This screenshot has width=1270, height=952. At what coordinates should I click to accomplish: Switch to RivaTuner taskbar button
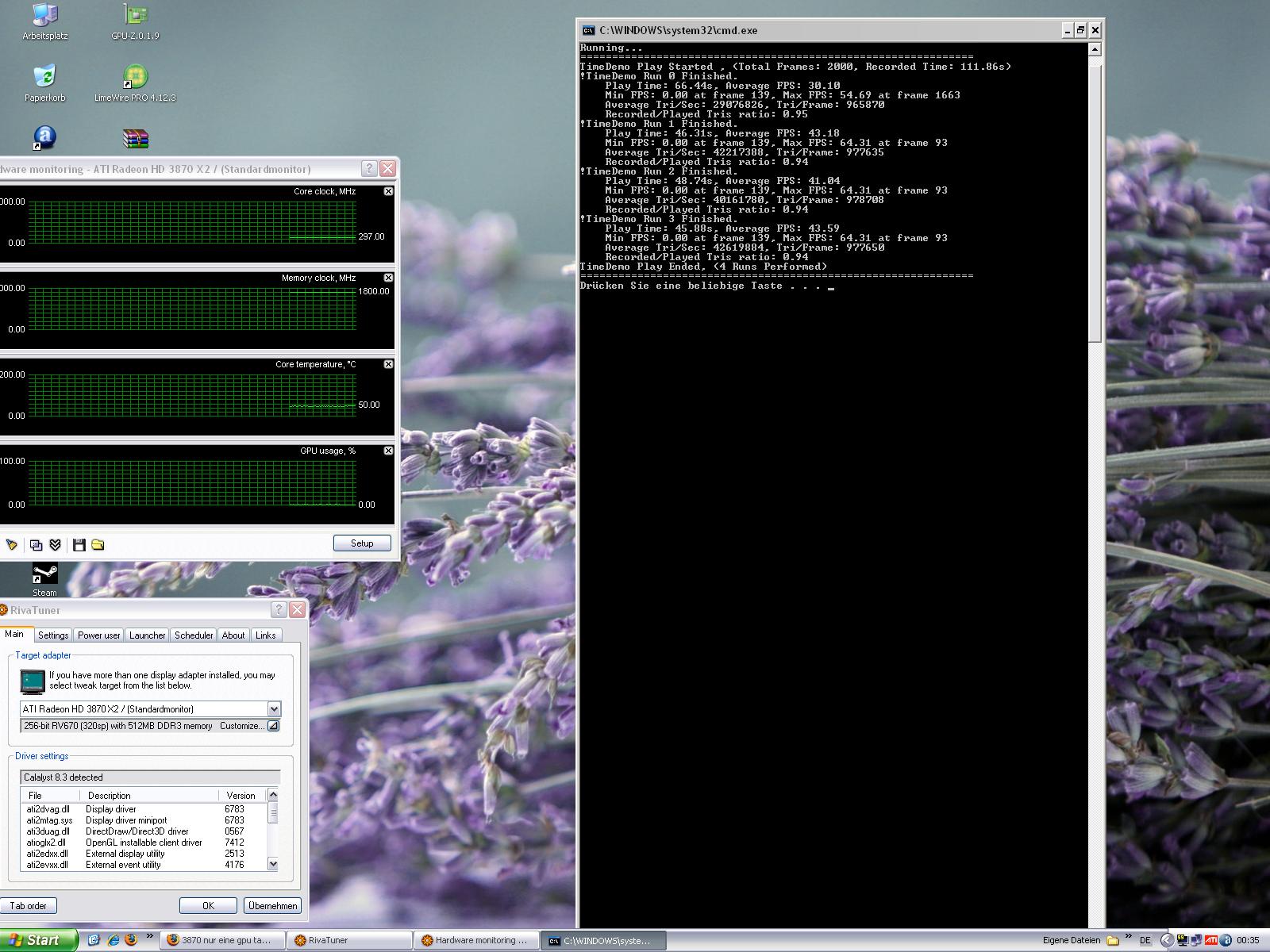tap(350, 940)
